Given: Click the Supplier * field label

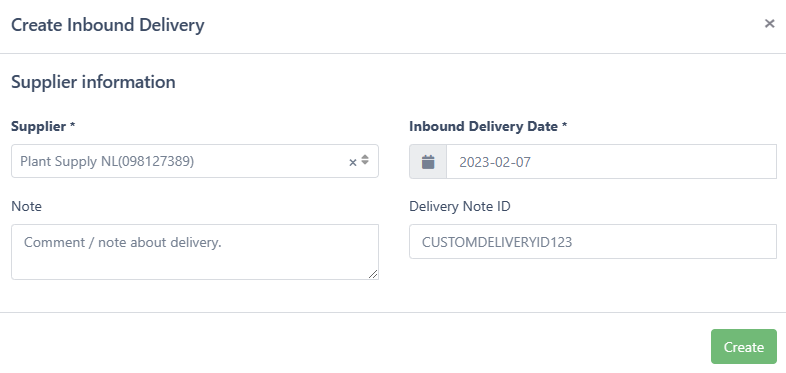Looking at the screenshot, I should [43, 126].
